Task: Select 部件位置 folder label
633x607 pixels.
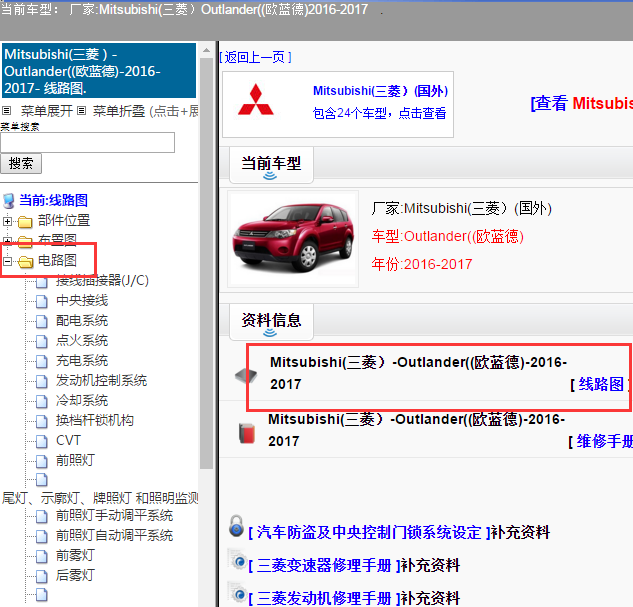Action: [64, 220]
